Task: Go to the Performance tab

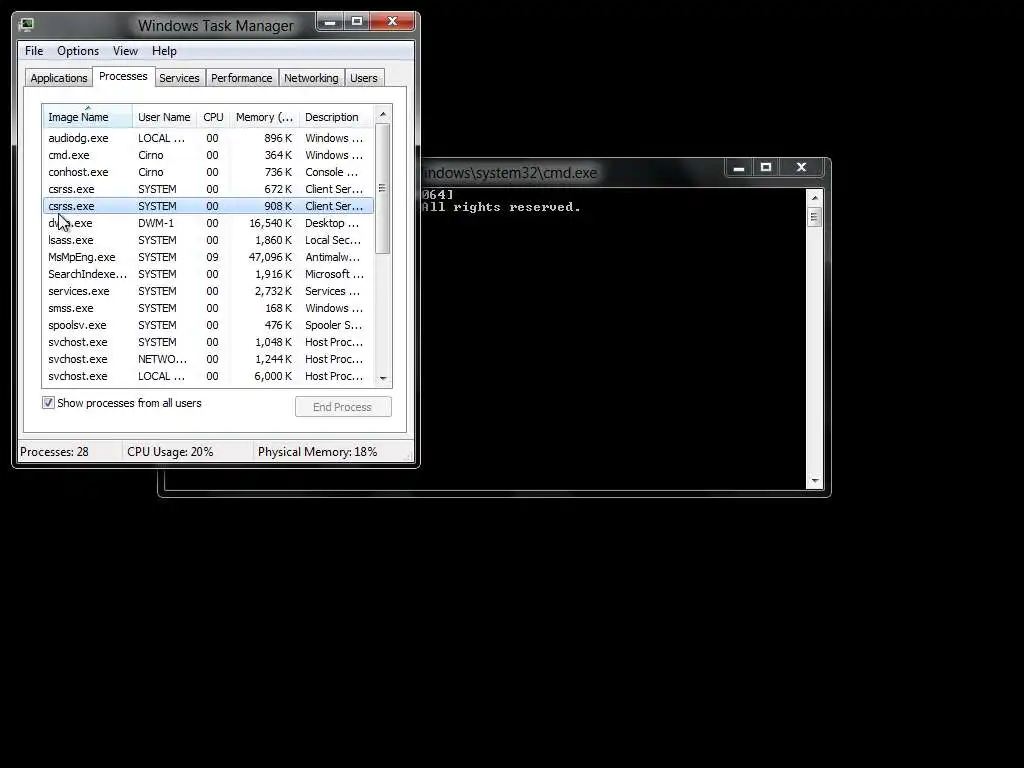Action: [x=242, y=78]
